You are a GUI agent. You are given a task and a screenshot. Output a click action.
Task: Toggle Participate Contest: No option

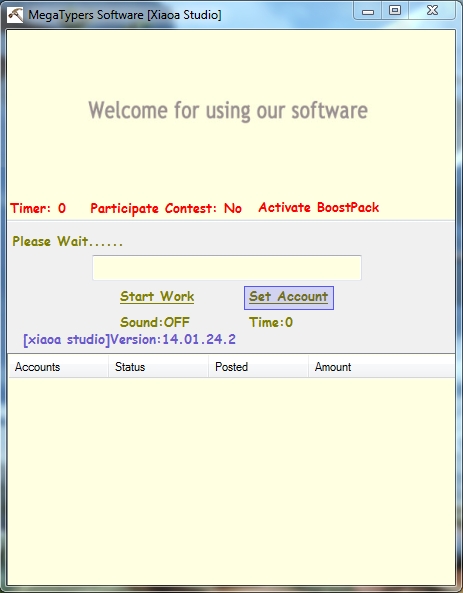[166, 208]
